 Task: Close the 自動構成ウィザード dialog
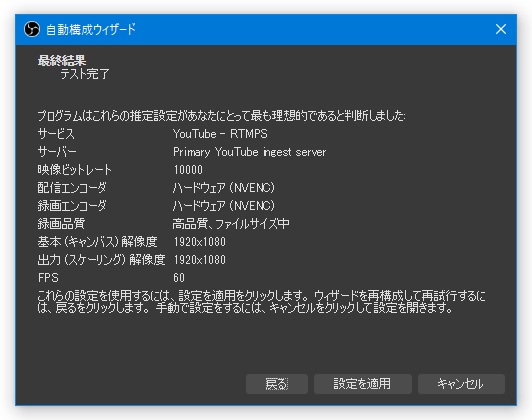(501, 29)
